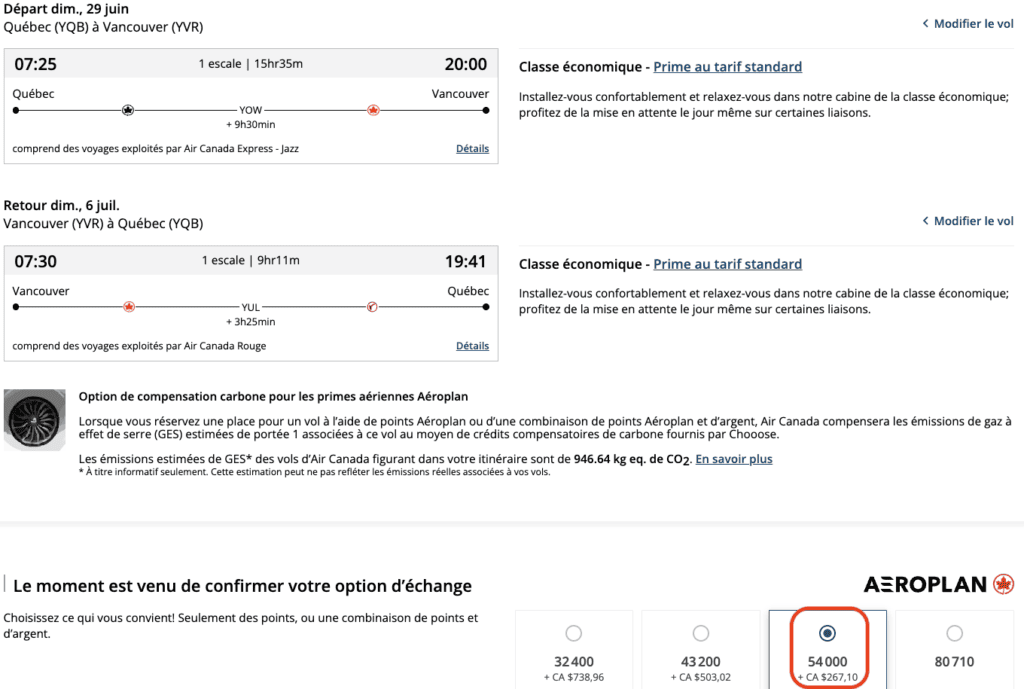
Task: Click the YUL layover label on return flight
Action: (x=250, y=307)
